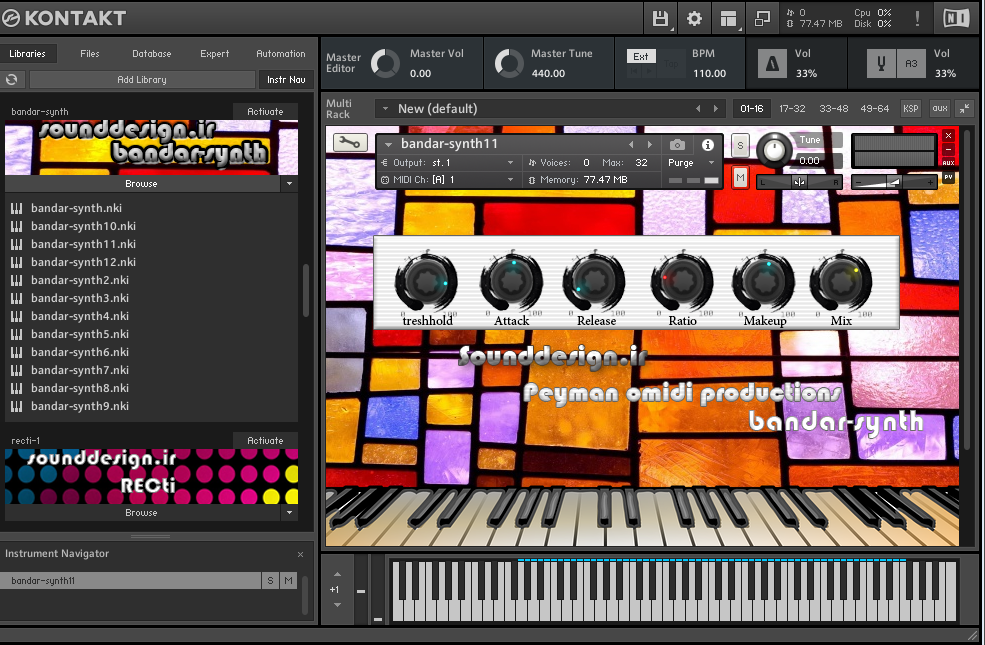Screen dimensions: 985x645
Task: Switch to the Files tab
Action: pyautogui.click(x=90, y=53)
